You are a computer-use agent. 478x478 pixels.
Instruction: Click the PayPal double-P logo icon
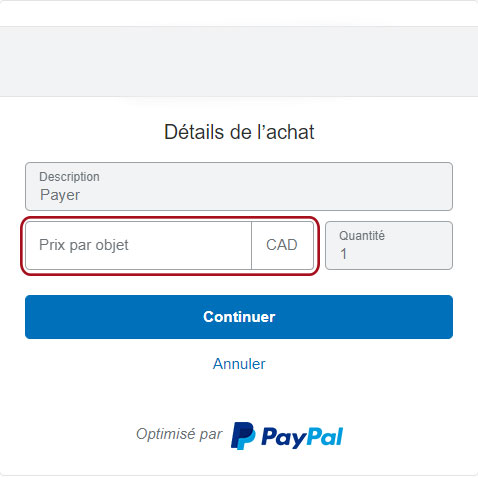click(x=243, y=436)
